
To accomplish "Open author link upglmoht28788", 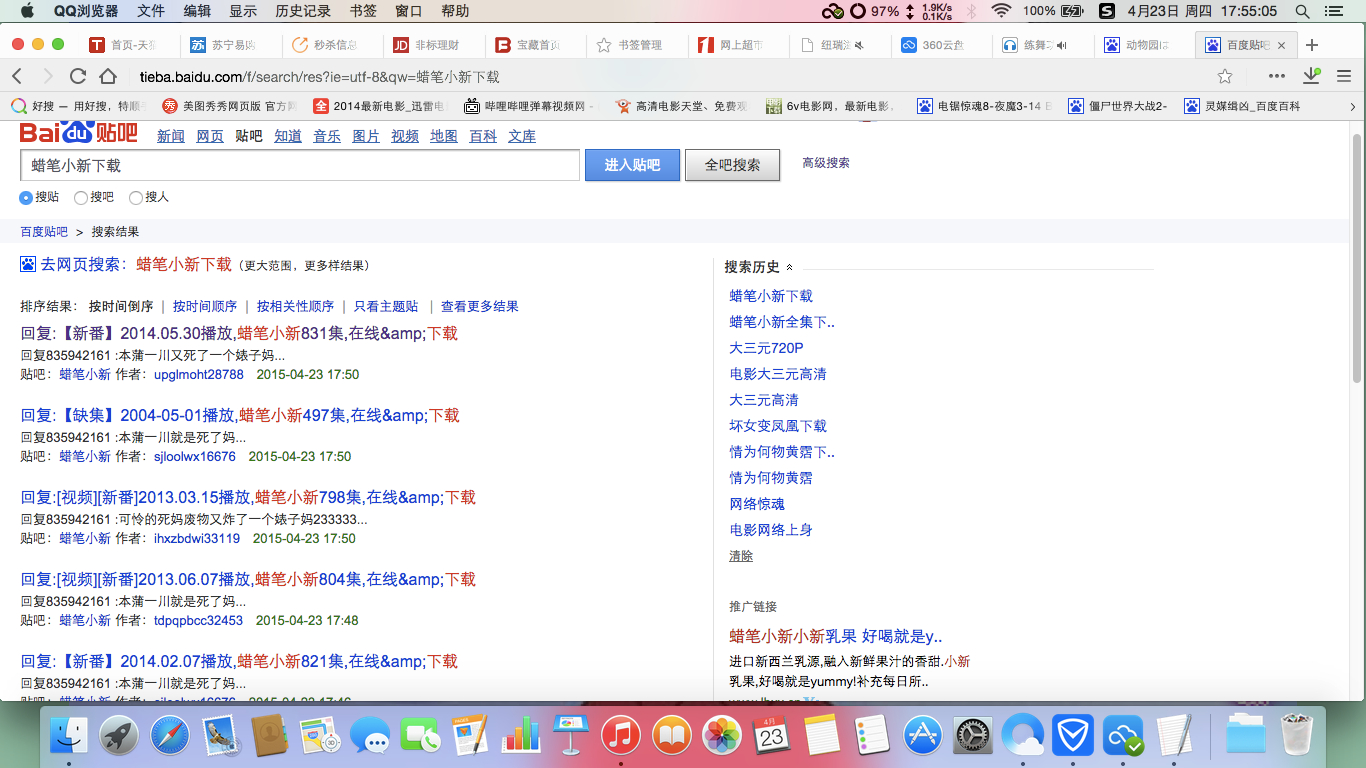I will tap(199, 375).
